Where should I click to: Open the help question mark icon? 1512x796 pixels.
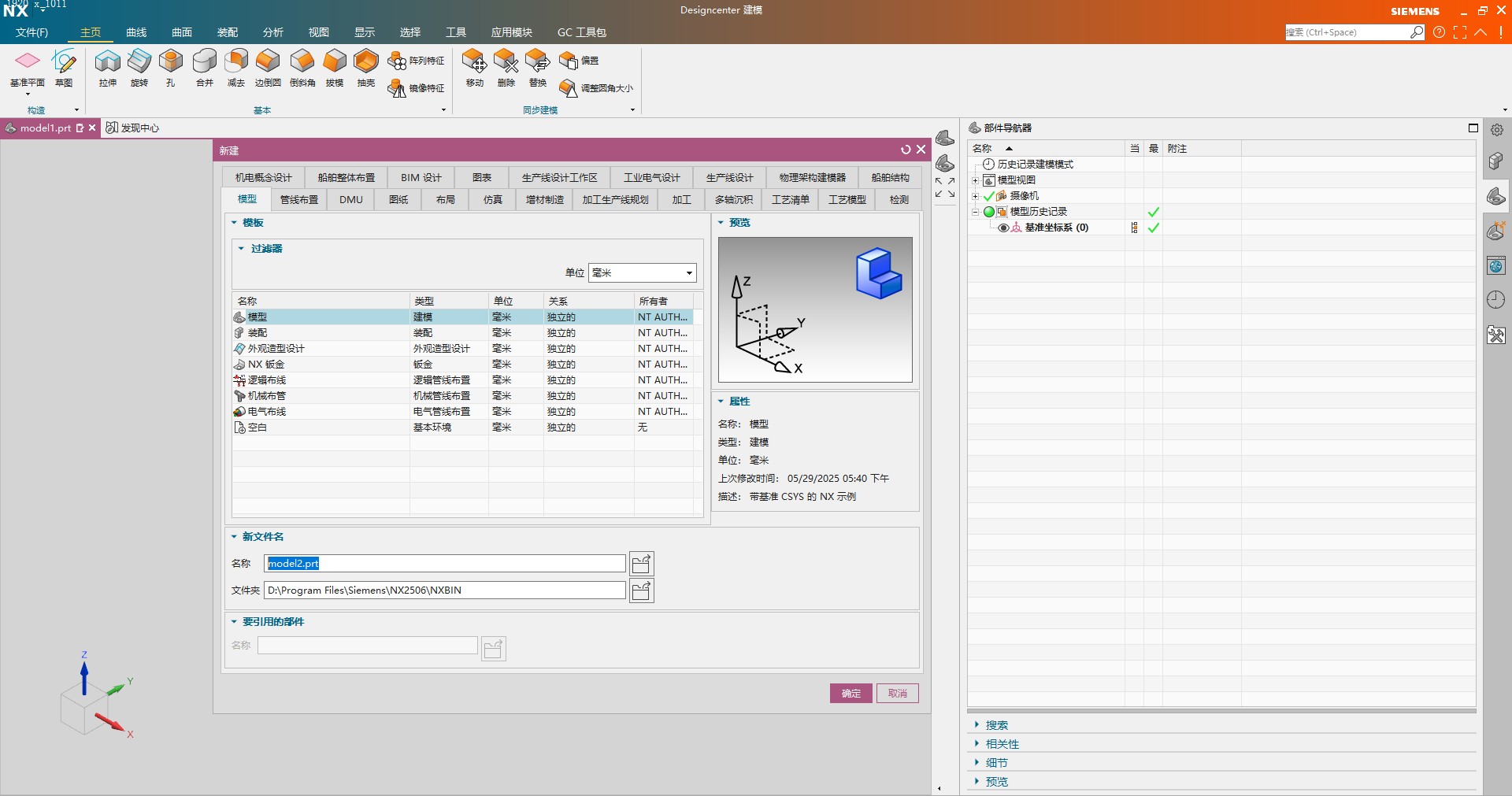1439,32
